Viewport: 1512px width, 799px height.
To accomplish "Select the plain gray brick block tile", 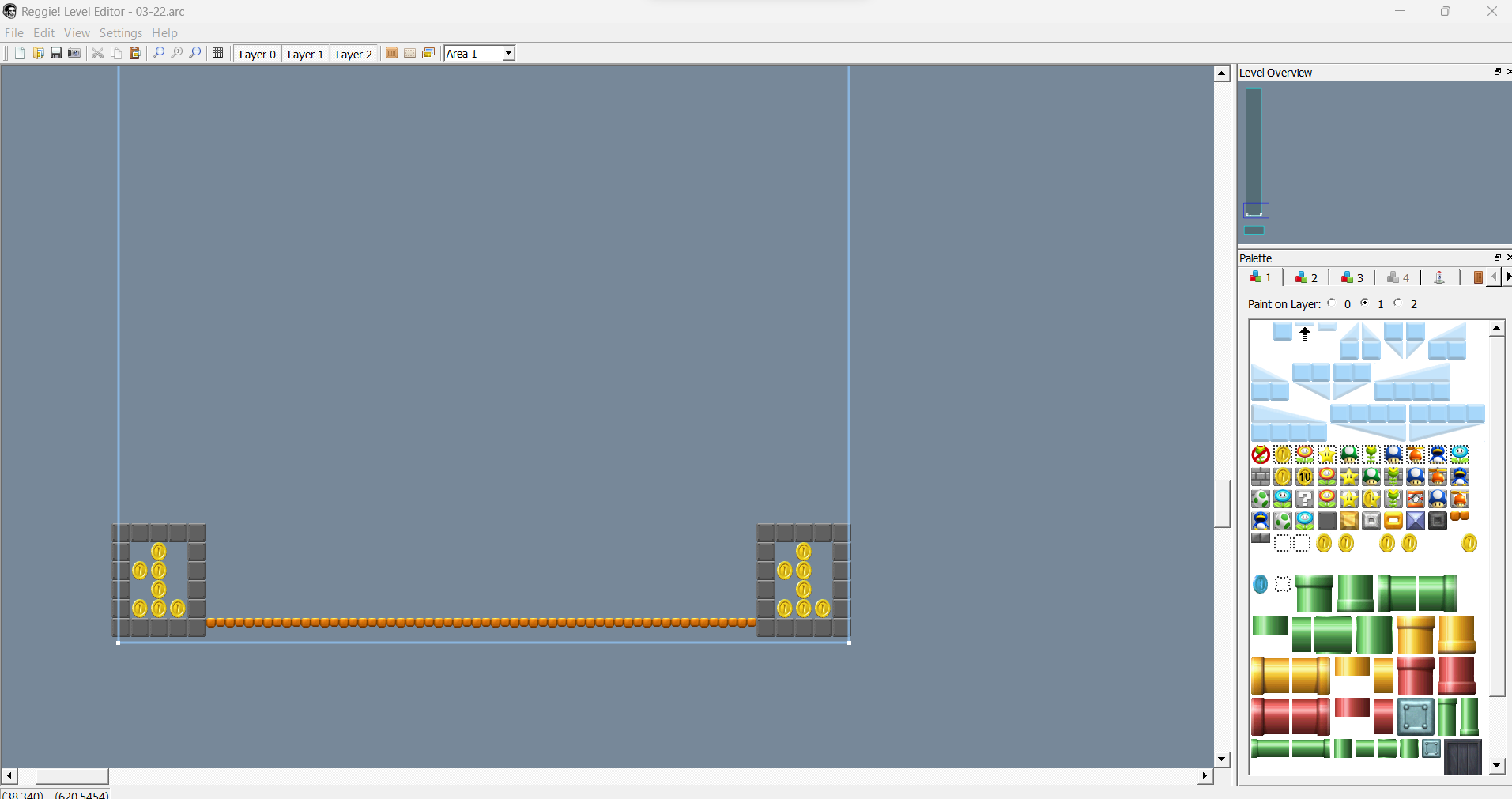I will (x=1261, y=477).
